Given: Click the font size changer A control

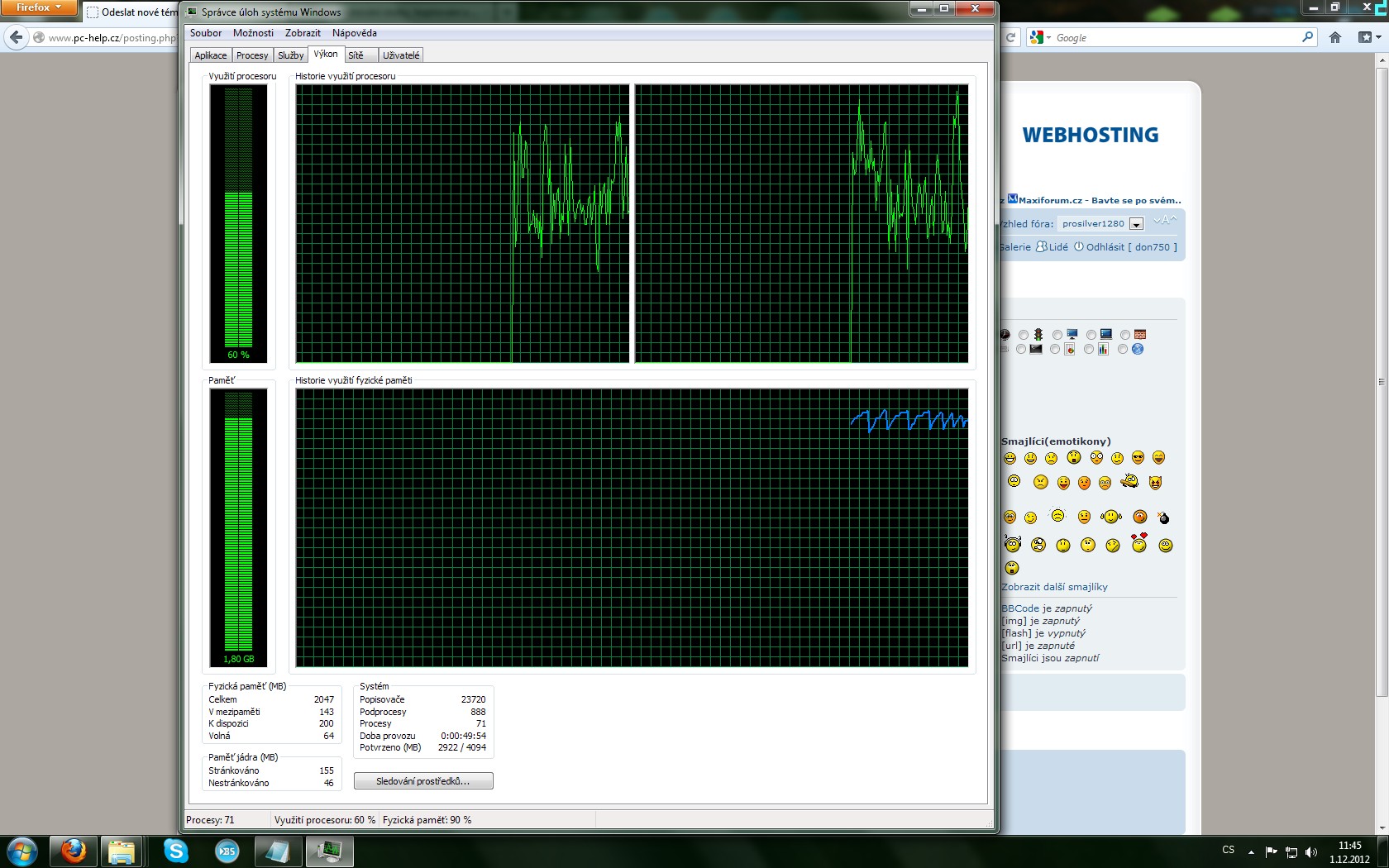Looking at the screenshot, I should (1164, 220).
